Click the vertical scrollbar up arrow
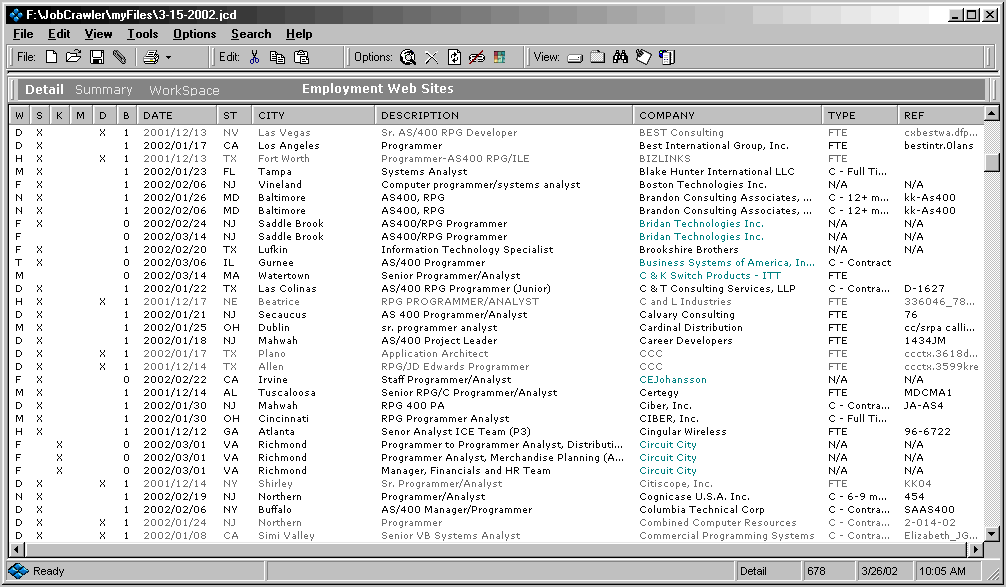Image resolution: width=1006 pixels, height=587 pixels. (992, 114)
